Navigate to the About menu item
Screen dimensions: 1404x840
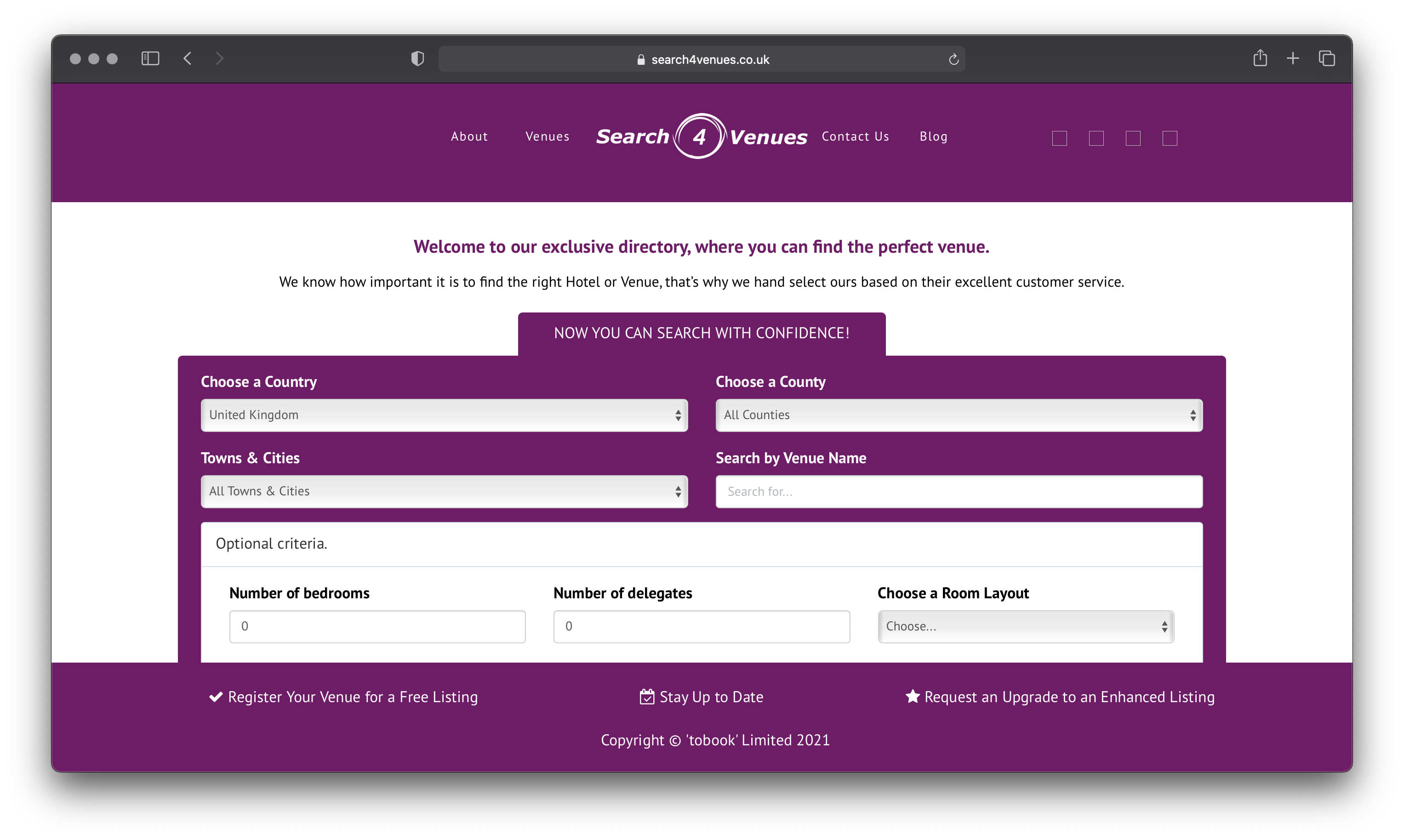click(x=468, y=136)
